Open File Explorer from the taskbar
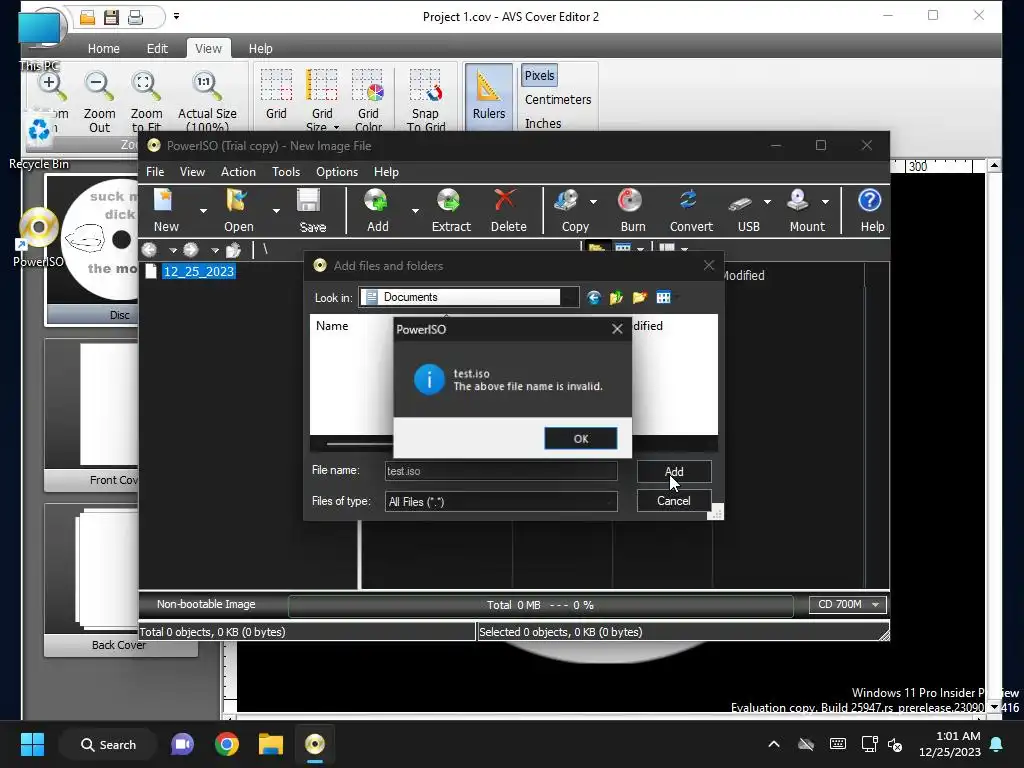This screenshot has height=768, width=1024. (270, 744)
